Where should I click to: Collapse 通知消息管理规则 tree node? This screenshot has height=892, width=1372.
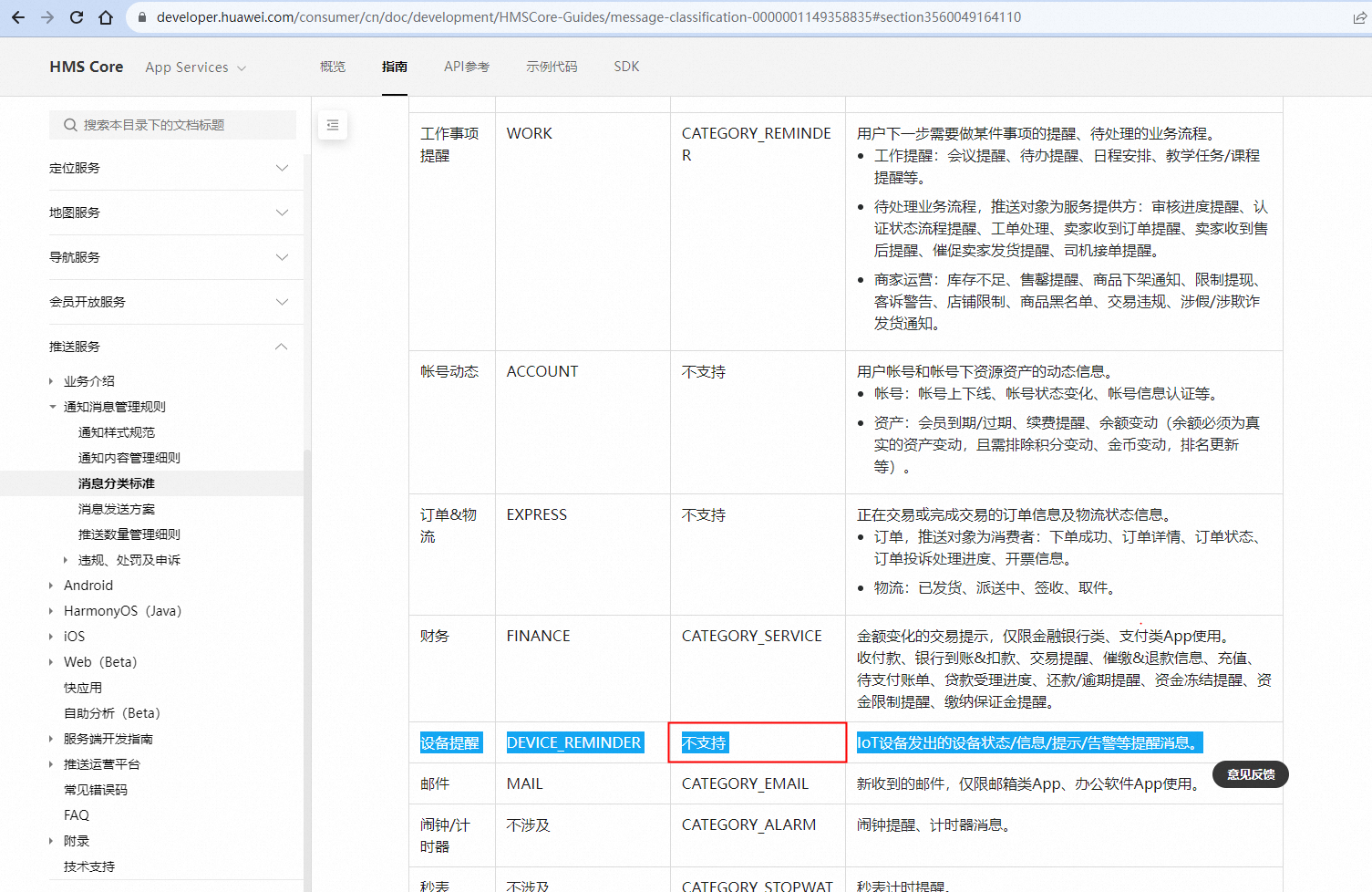(x=52, y=407)
